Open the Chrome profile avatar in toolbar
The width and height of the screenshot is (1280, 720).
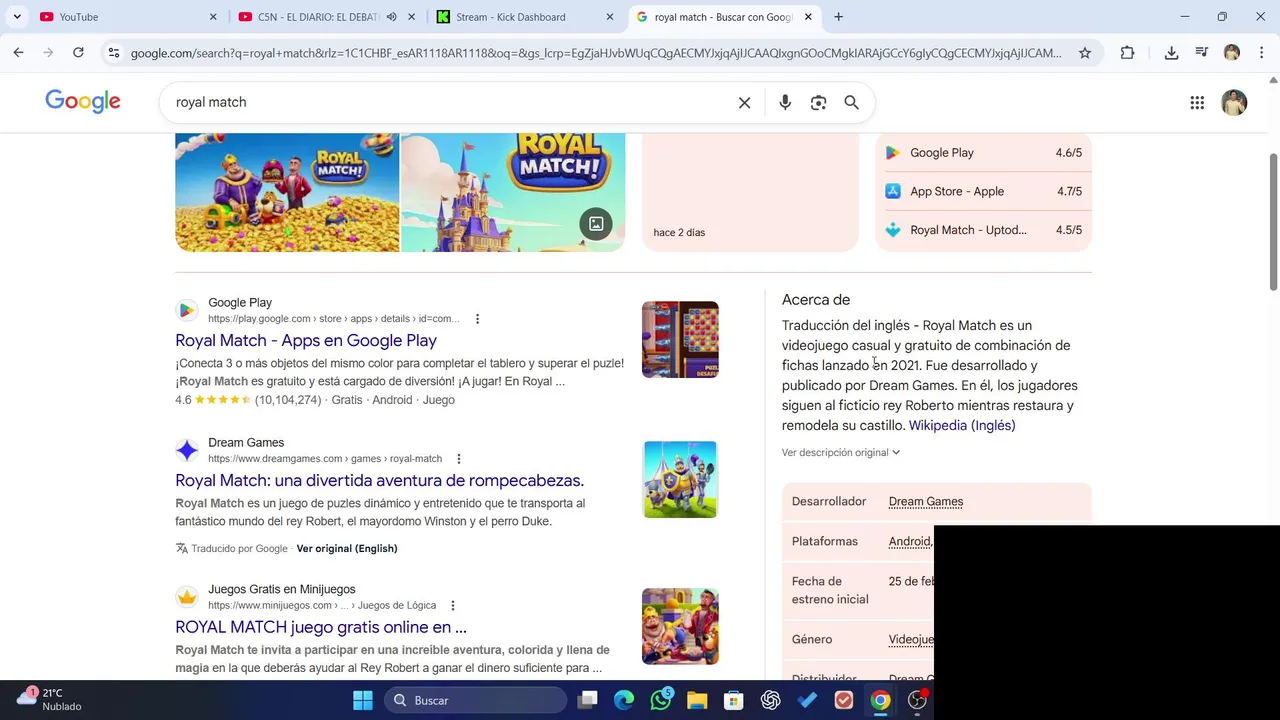pos(1232,53)
